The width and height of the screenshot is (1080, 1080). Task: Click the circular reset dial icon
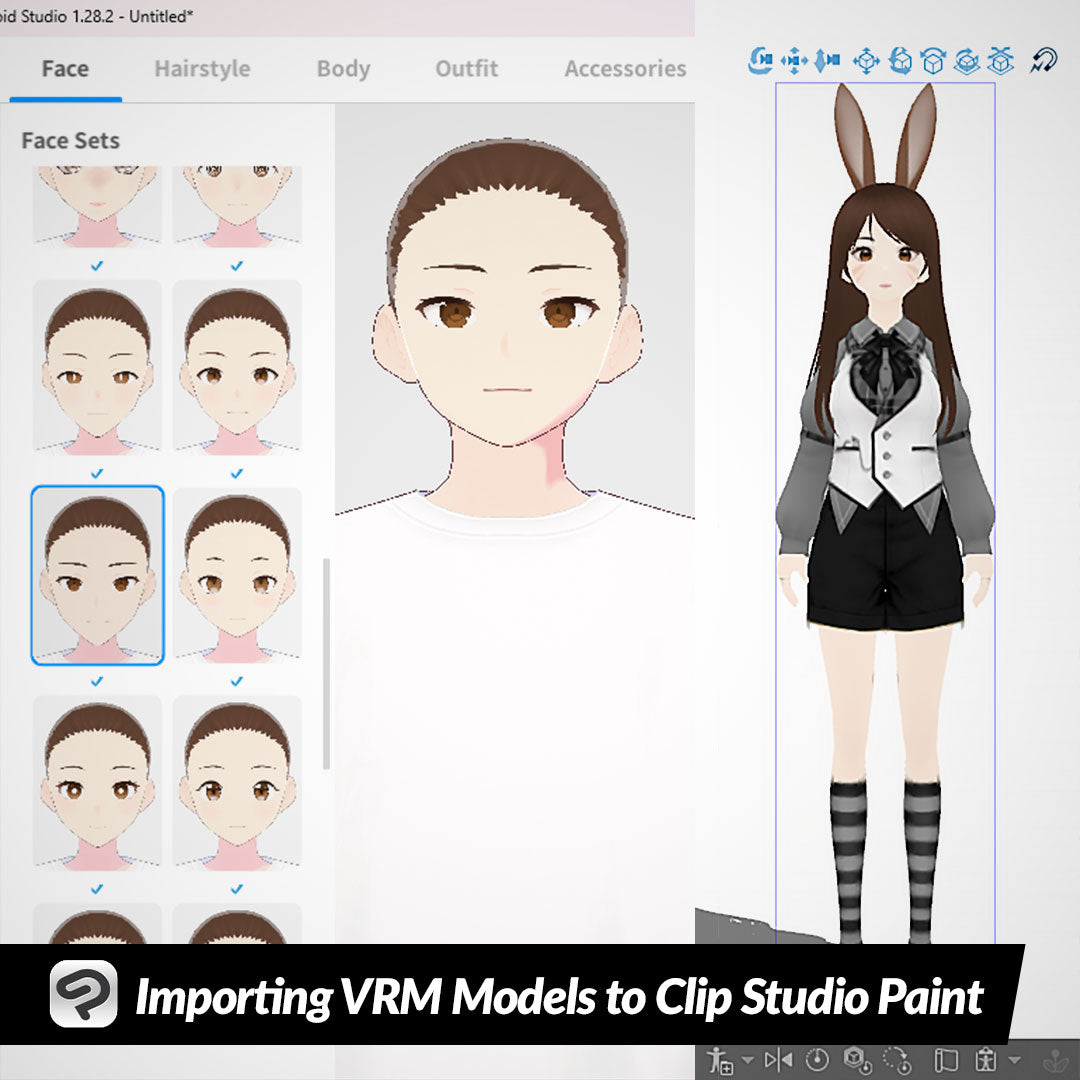(818, 1059)
